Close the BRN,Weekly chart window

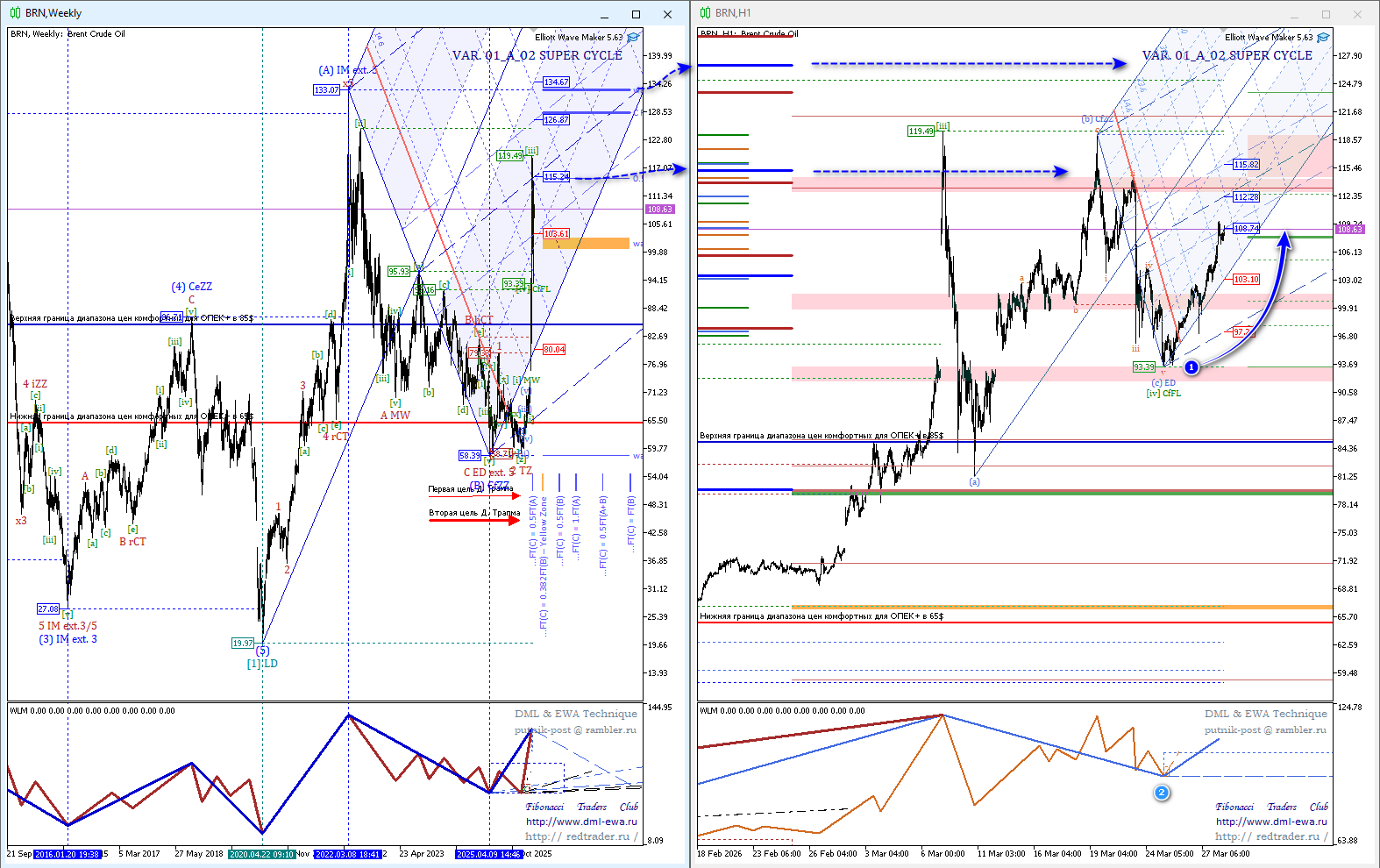point(668,14)
